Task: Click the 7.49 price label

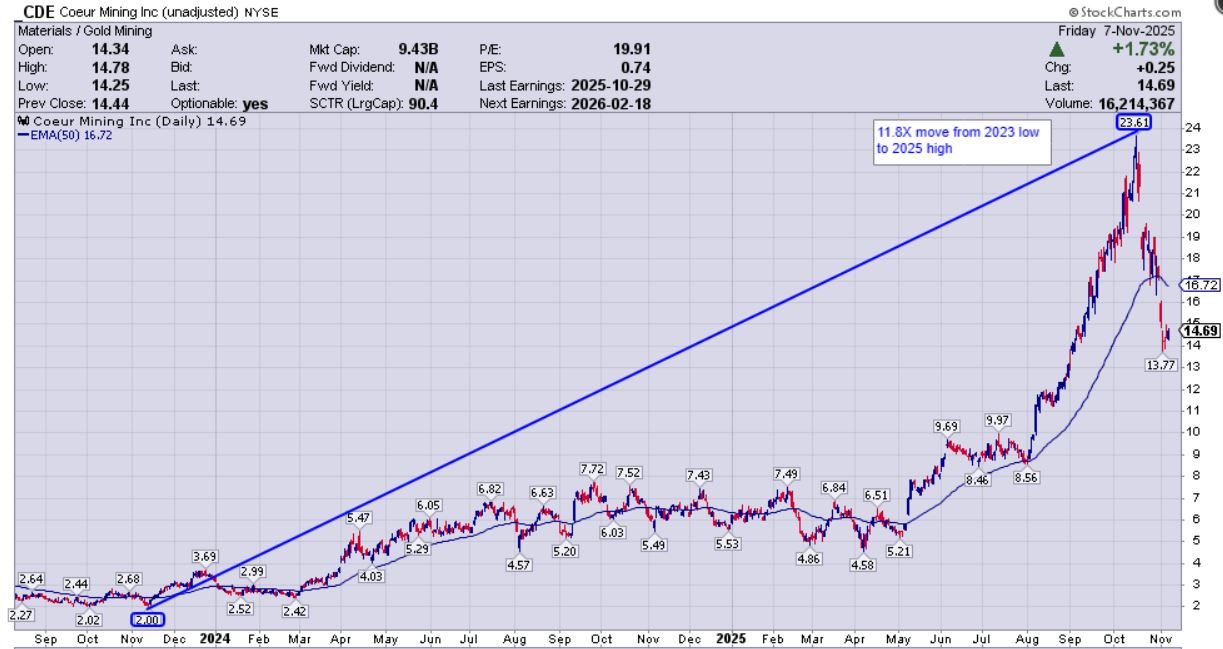Action: pyautogui.click(x=787, y=474)
